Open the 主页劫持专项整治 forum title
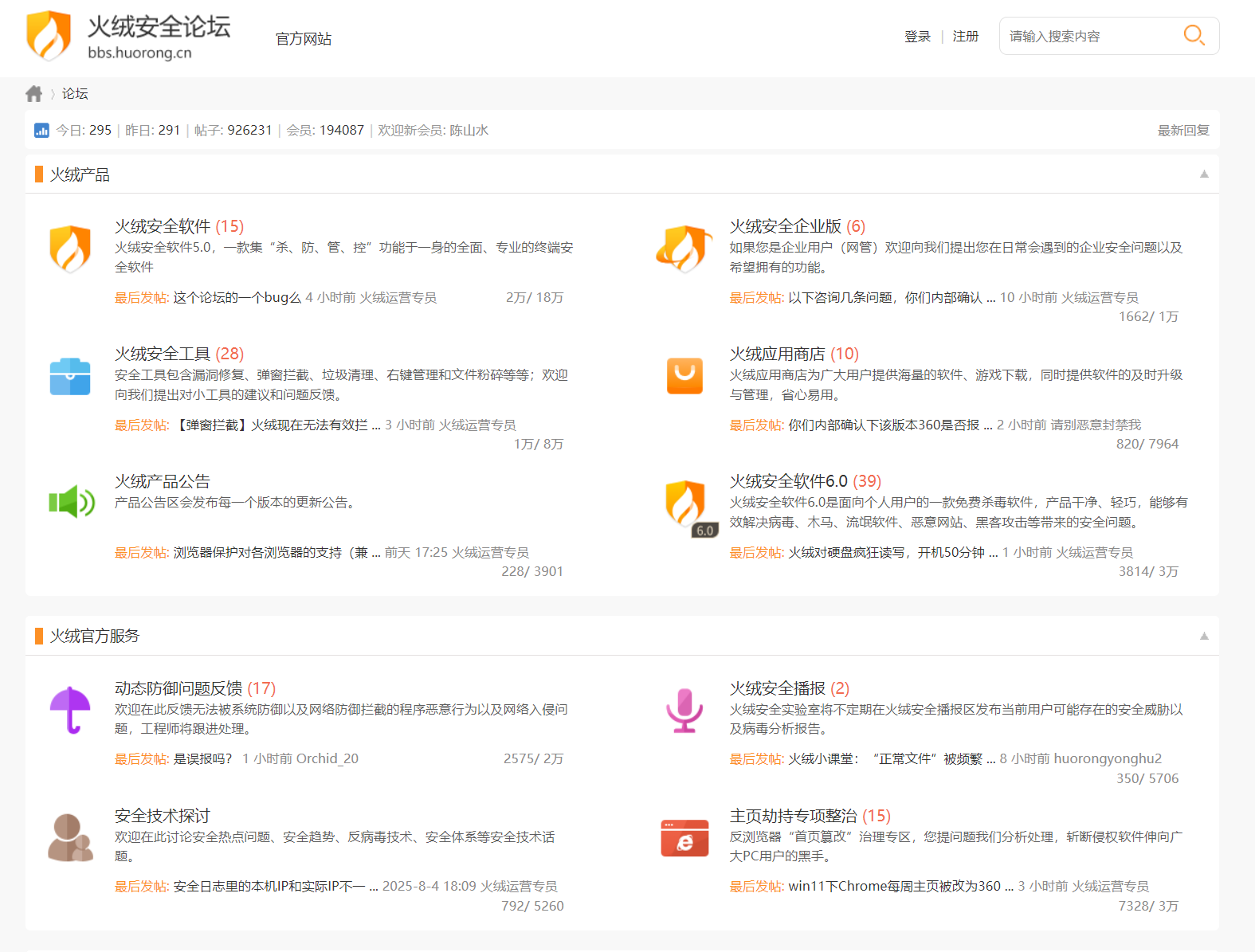Screen dimensions: 1255x952 pos(794,816)
